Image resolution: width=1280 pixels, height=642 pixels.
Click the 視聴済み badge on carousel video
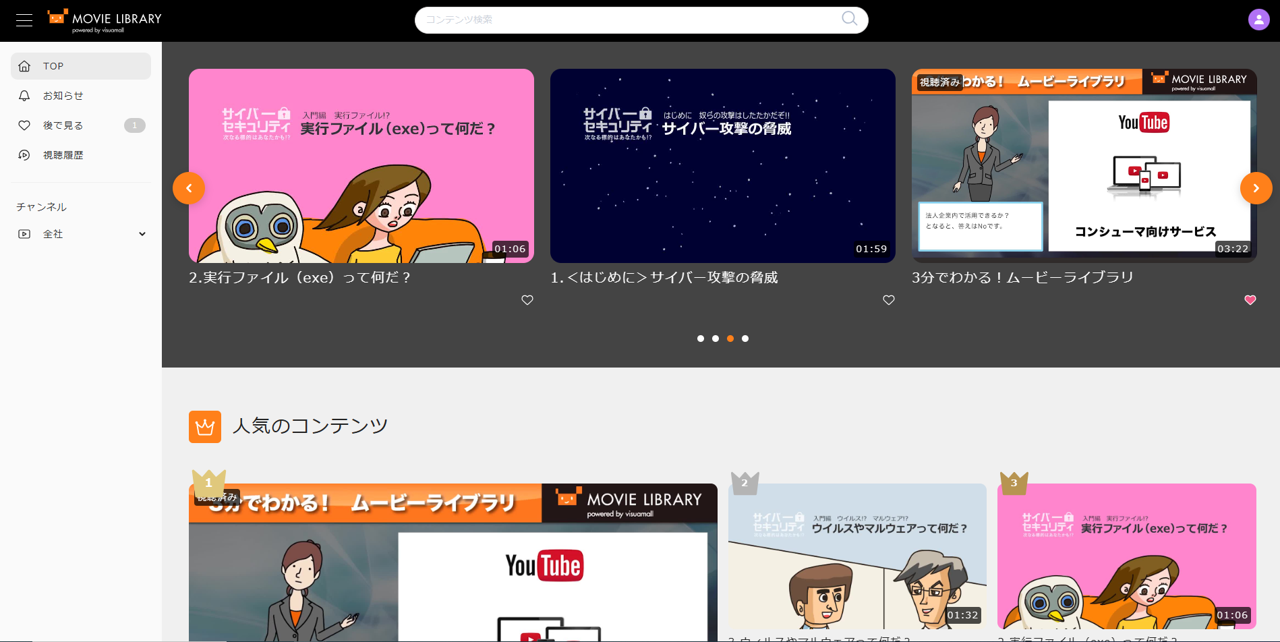(x=940, y=82)
